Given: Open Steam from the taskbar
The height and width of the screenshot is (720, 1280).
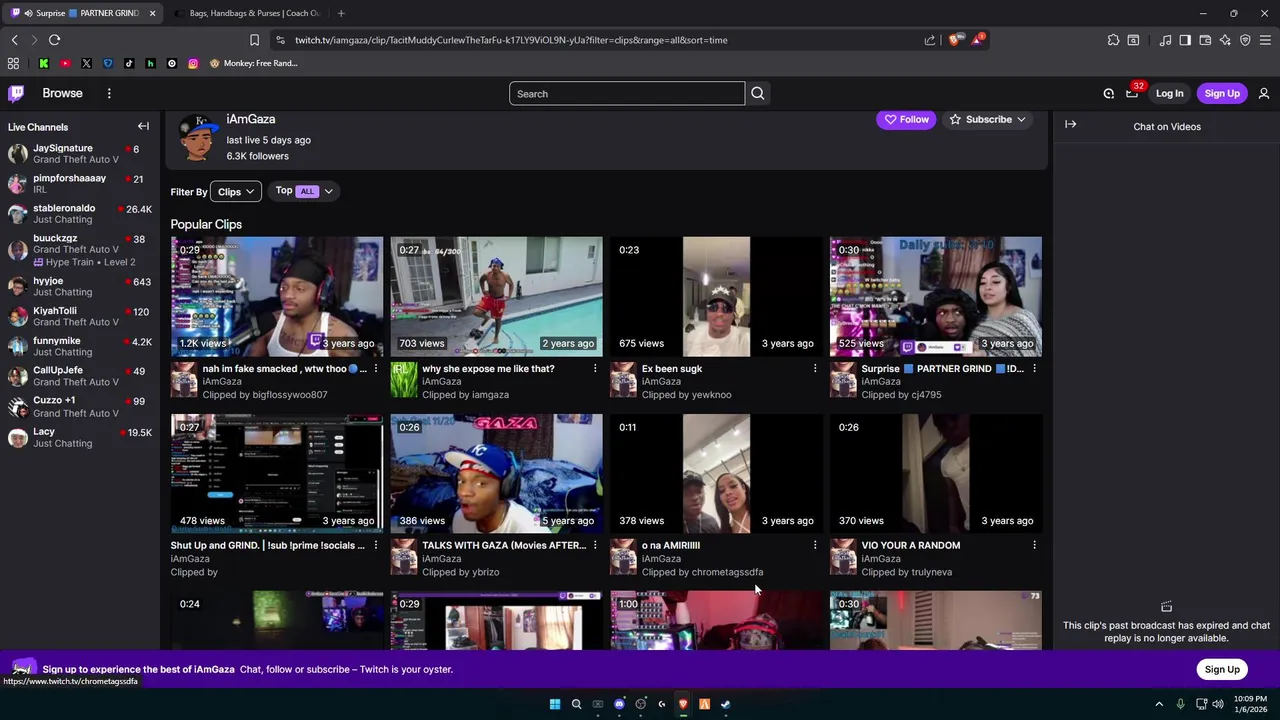Looking at the screenshot, I should coord(726,704).
